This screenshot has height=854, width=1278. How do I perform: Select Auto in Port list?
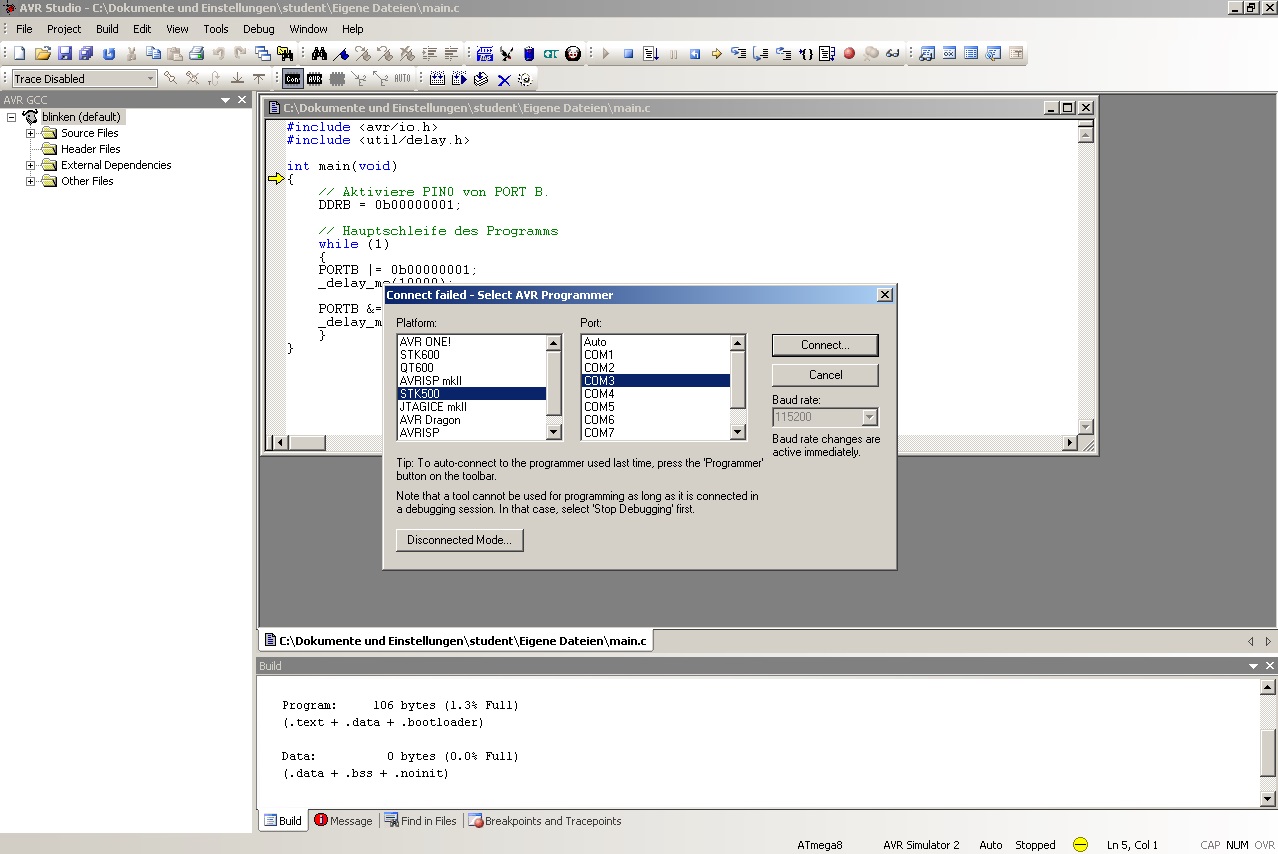pyautogui.click(x=656, y=342)
